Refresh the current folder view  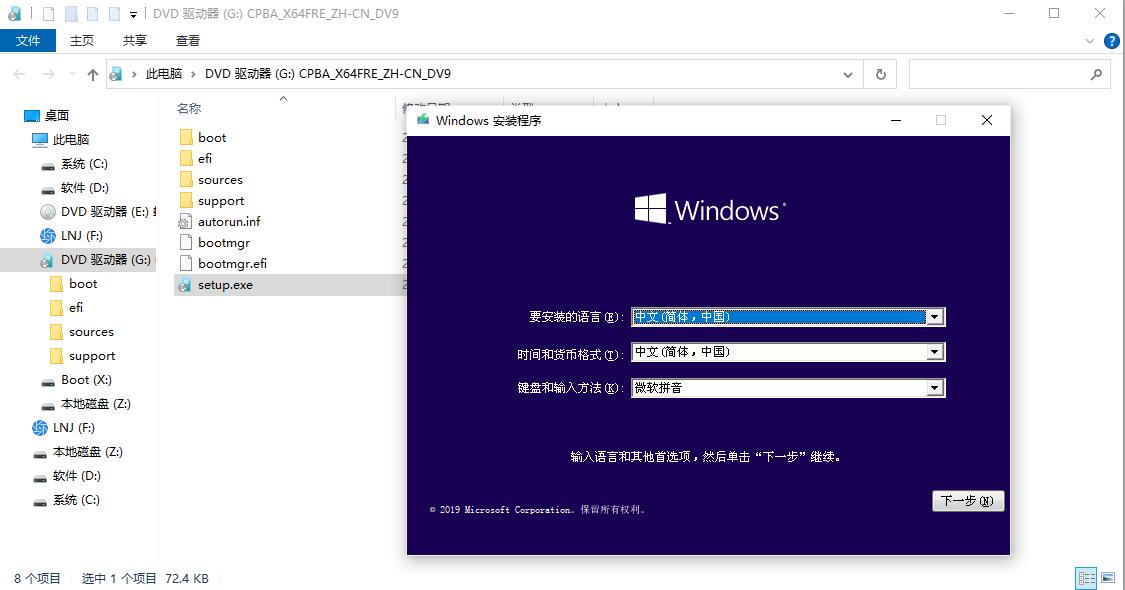880,74
